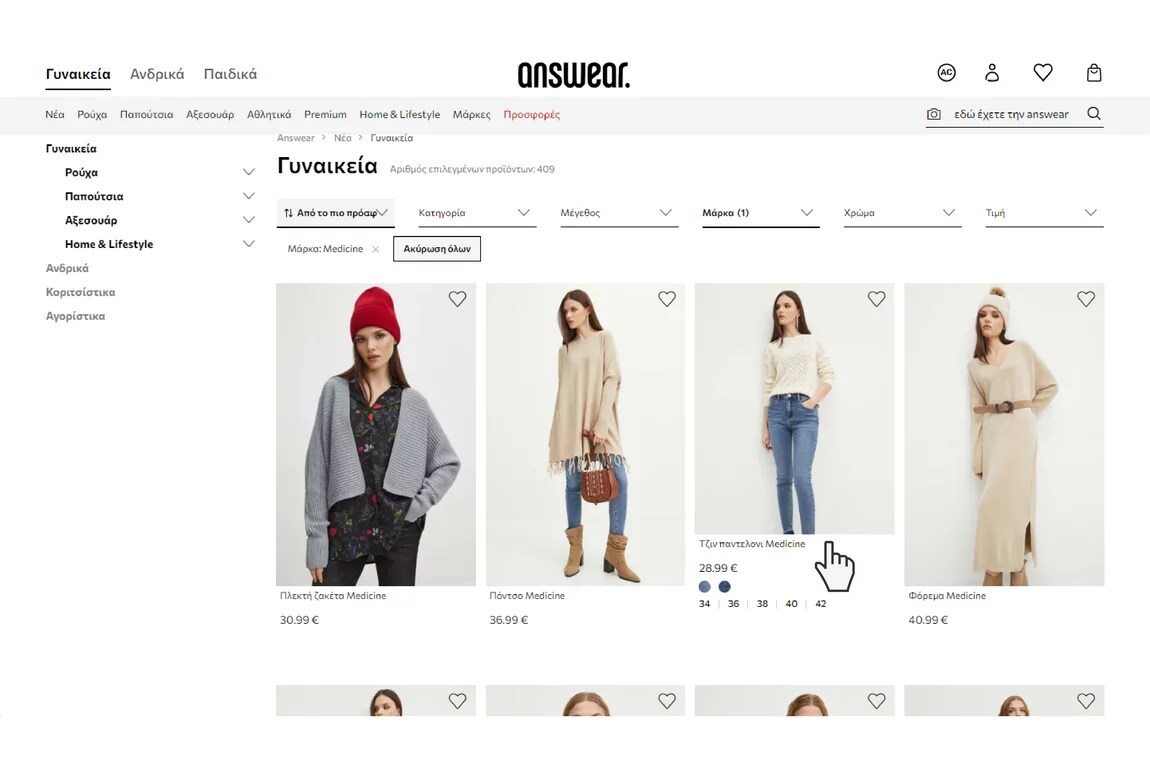Click the Ακύρωση όλων button
The width and height of the screenshot is (1150, 767).
coord(437,249)
